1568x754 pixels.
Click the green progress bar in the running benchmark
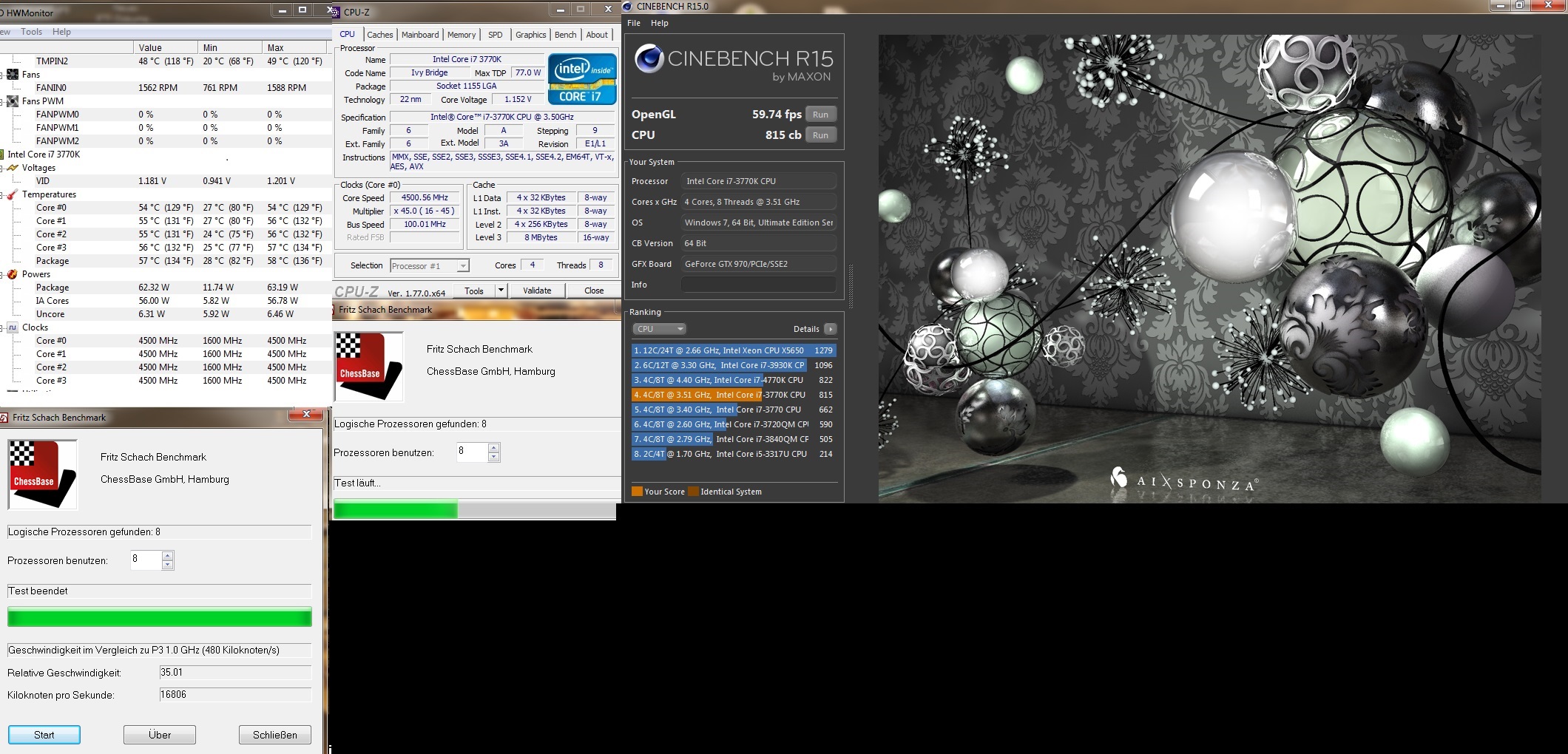pyautogui.click(x=474, y=509)
